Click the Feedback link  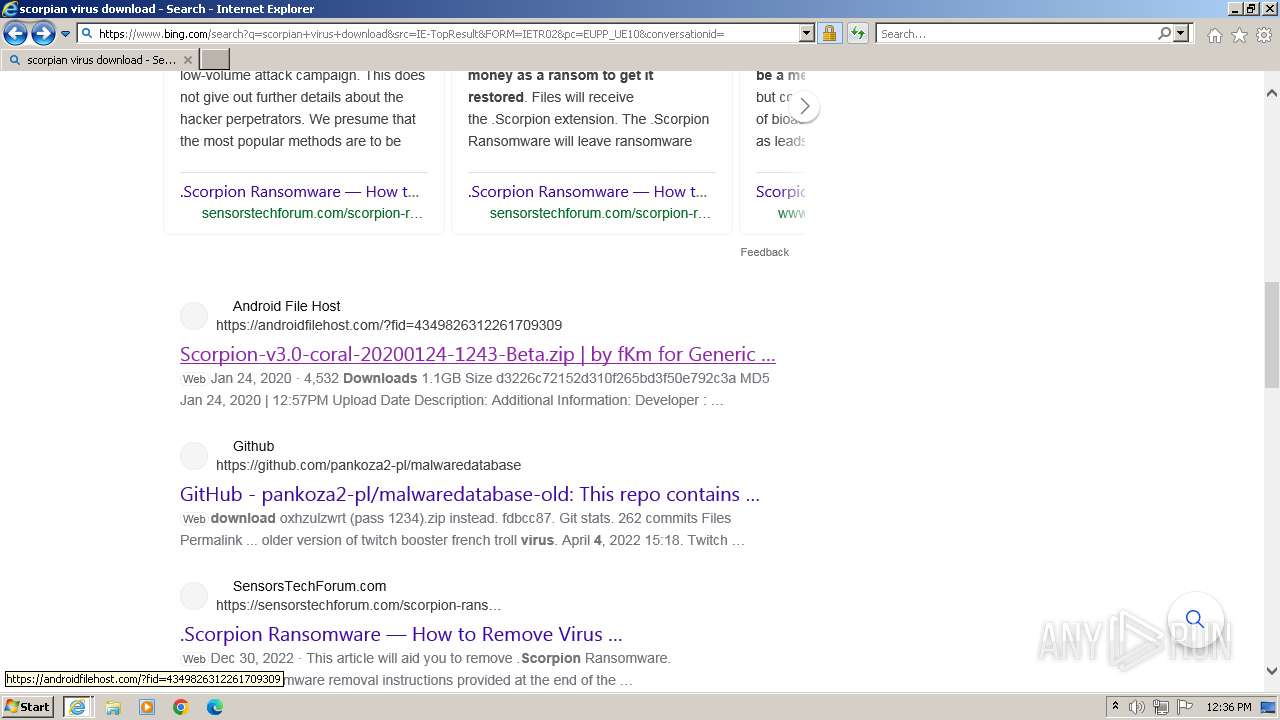click(764, 252)
